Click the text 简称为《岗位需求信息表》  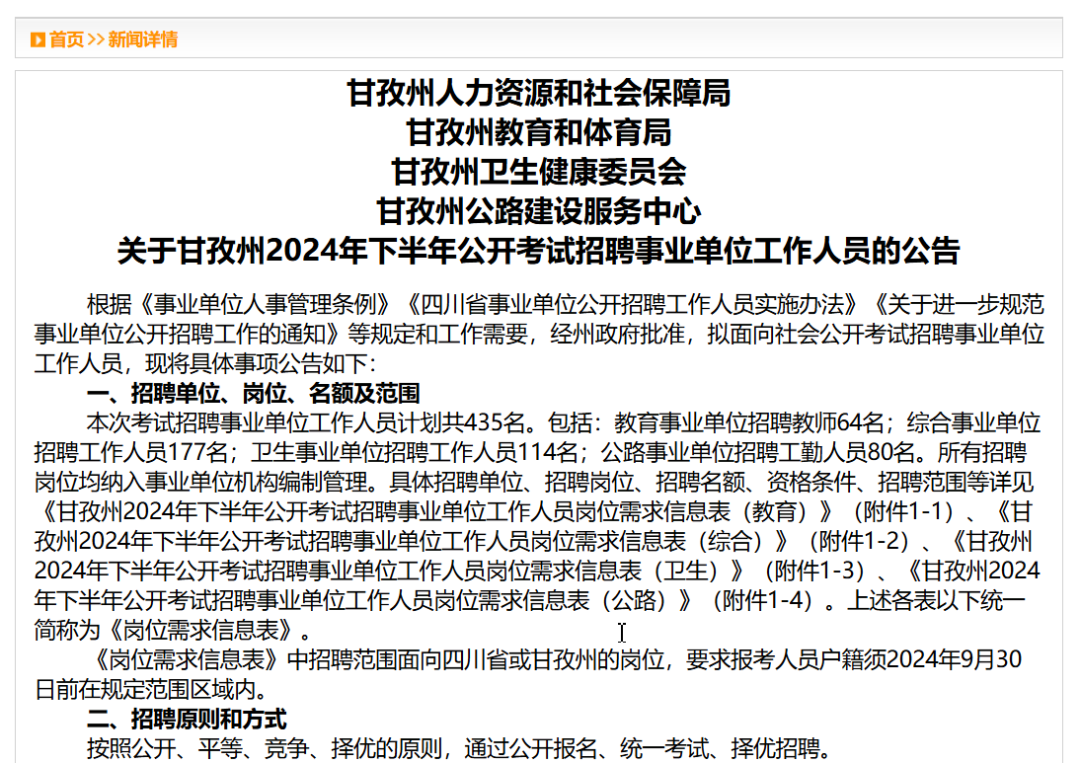pos(167,630)
